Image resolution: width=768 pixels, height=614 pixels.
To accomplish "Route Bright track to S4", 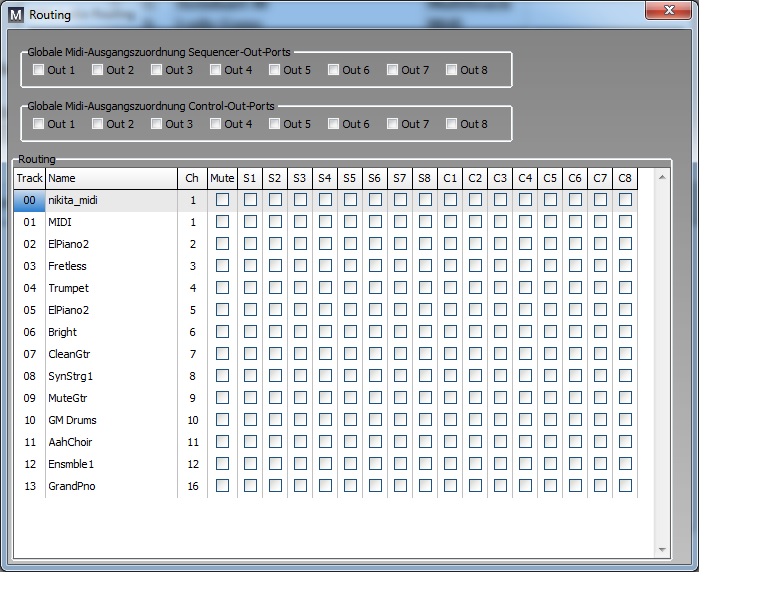I will click(325, 332).
